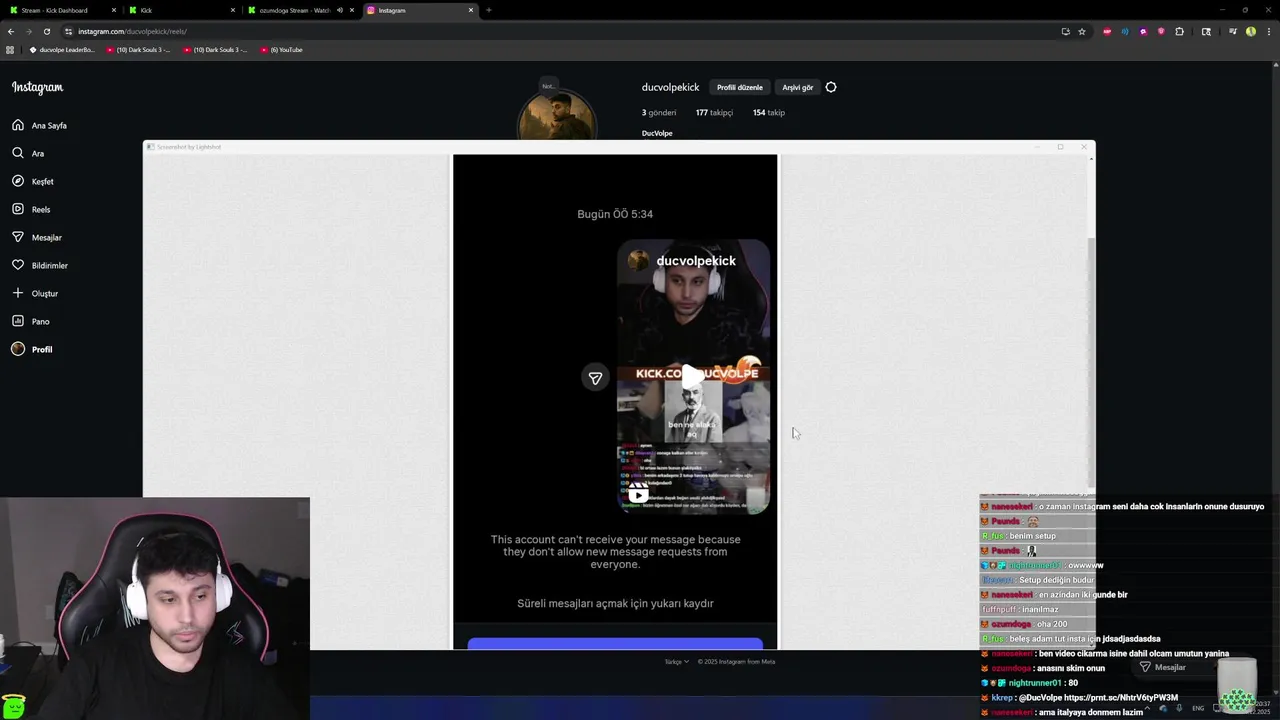1280x720 pixels.
Task: Open the apps grid in bookmarks bar
Action: (x=10, y=49)
